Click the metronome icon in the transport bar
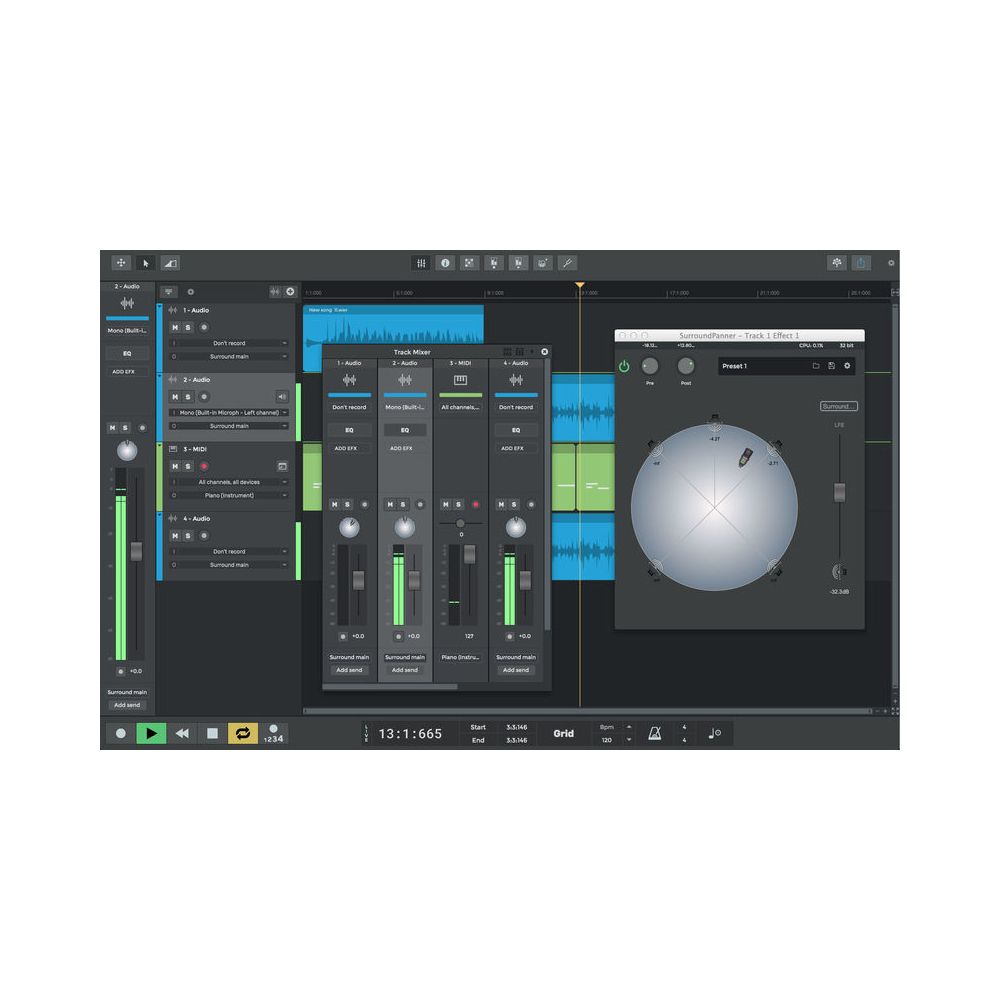Viewport: 1000px width, 1000px height. [654, 733]
